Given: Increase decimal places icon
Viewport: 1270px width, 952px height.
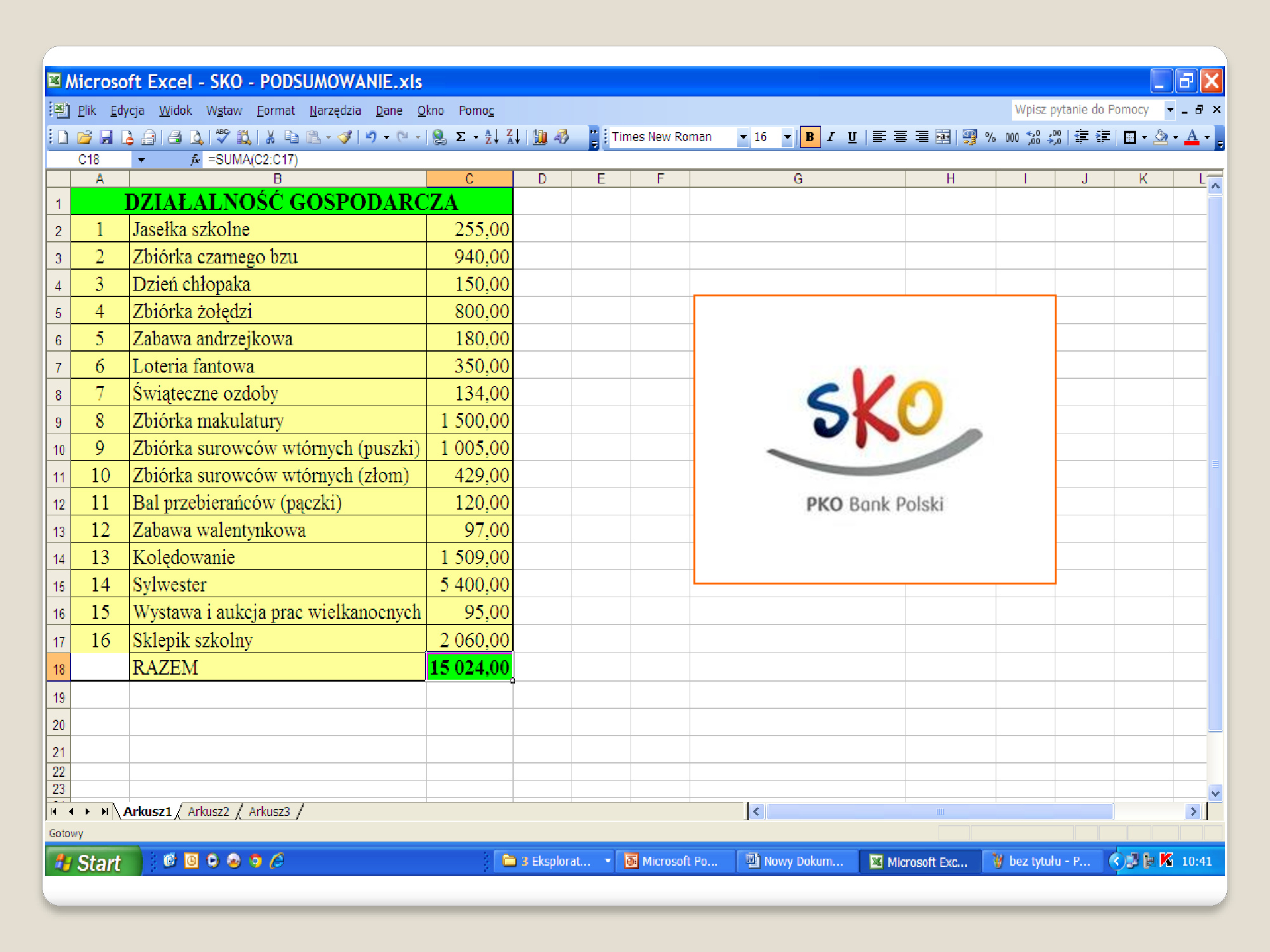Looking at the screenshot, I should 1033,137.
